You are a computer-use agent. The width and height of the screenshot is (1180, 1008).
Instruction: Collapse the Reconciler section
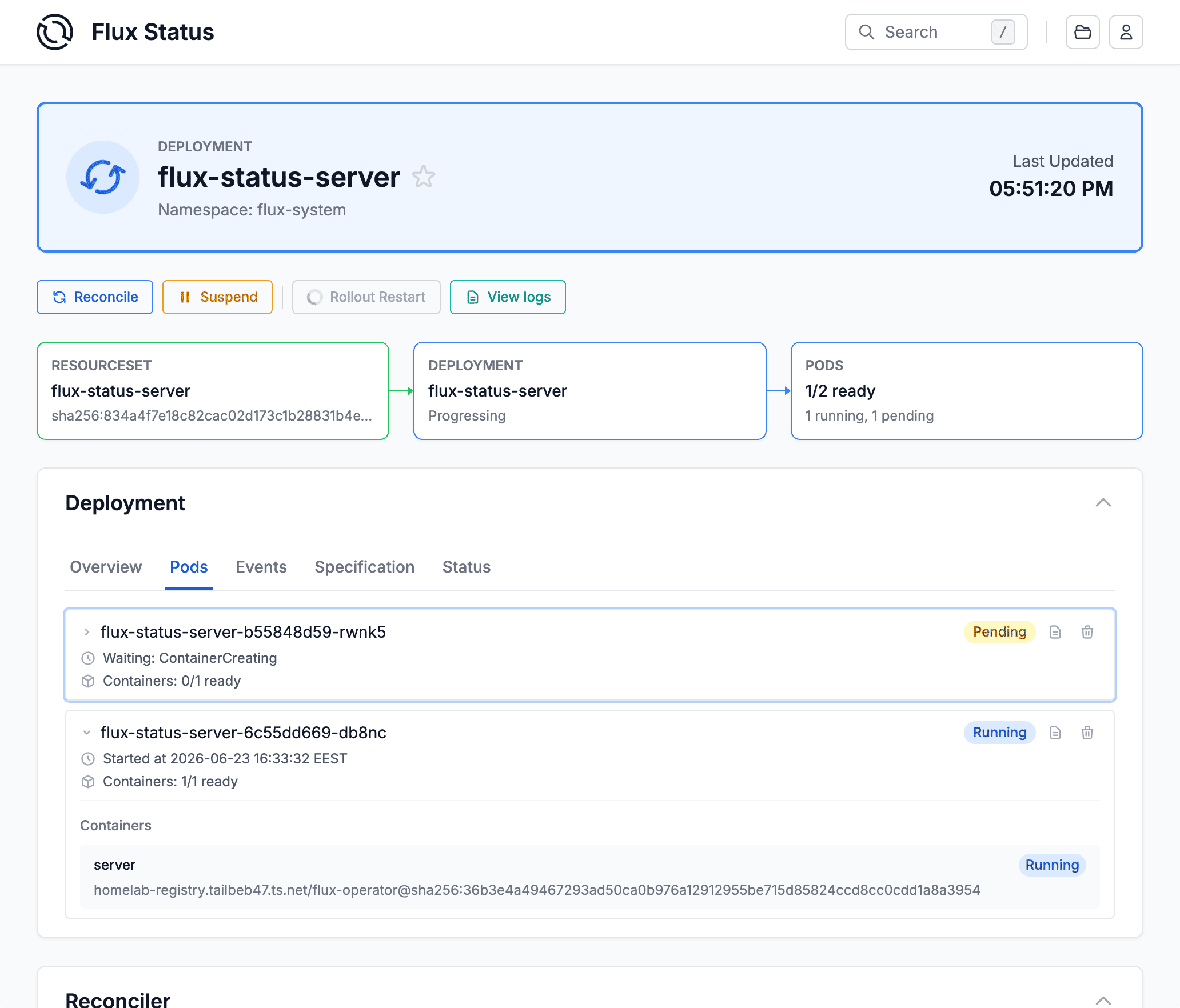1103,1001
